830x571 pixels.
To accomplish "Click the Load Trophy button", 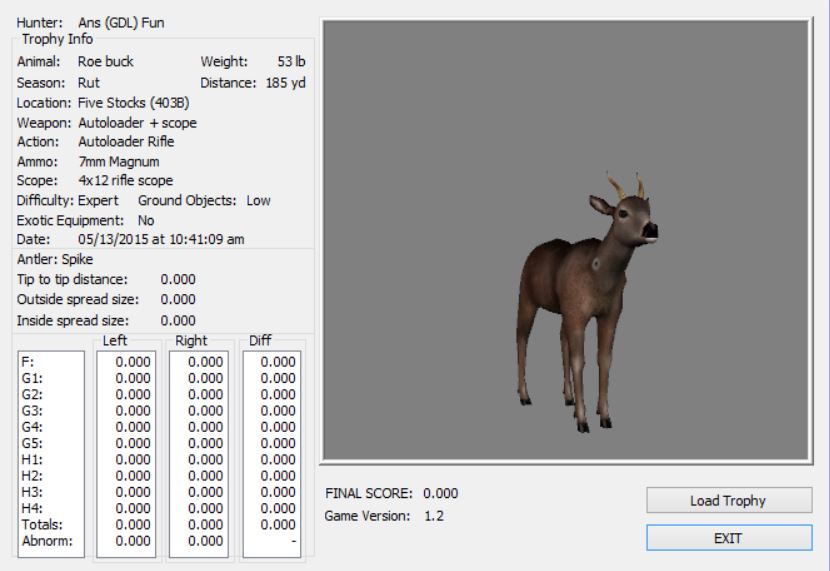I will click(729, 500).
